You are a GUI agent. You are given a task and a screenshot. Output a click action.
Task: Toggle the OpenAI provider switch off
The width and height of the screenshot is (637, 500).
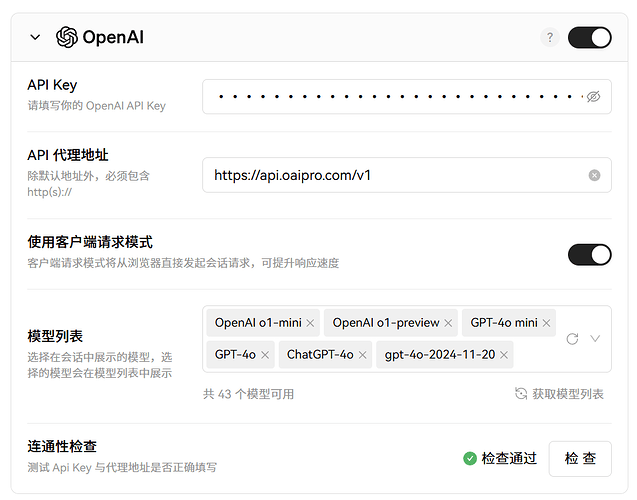click(589, 37)
